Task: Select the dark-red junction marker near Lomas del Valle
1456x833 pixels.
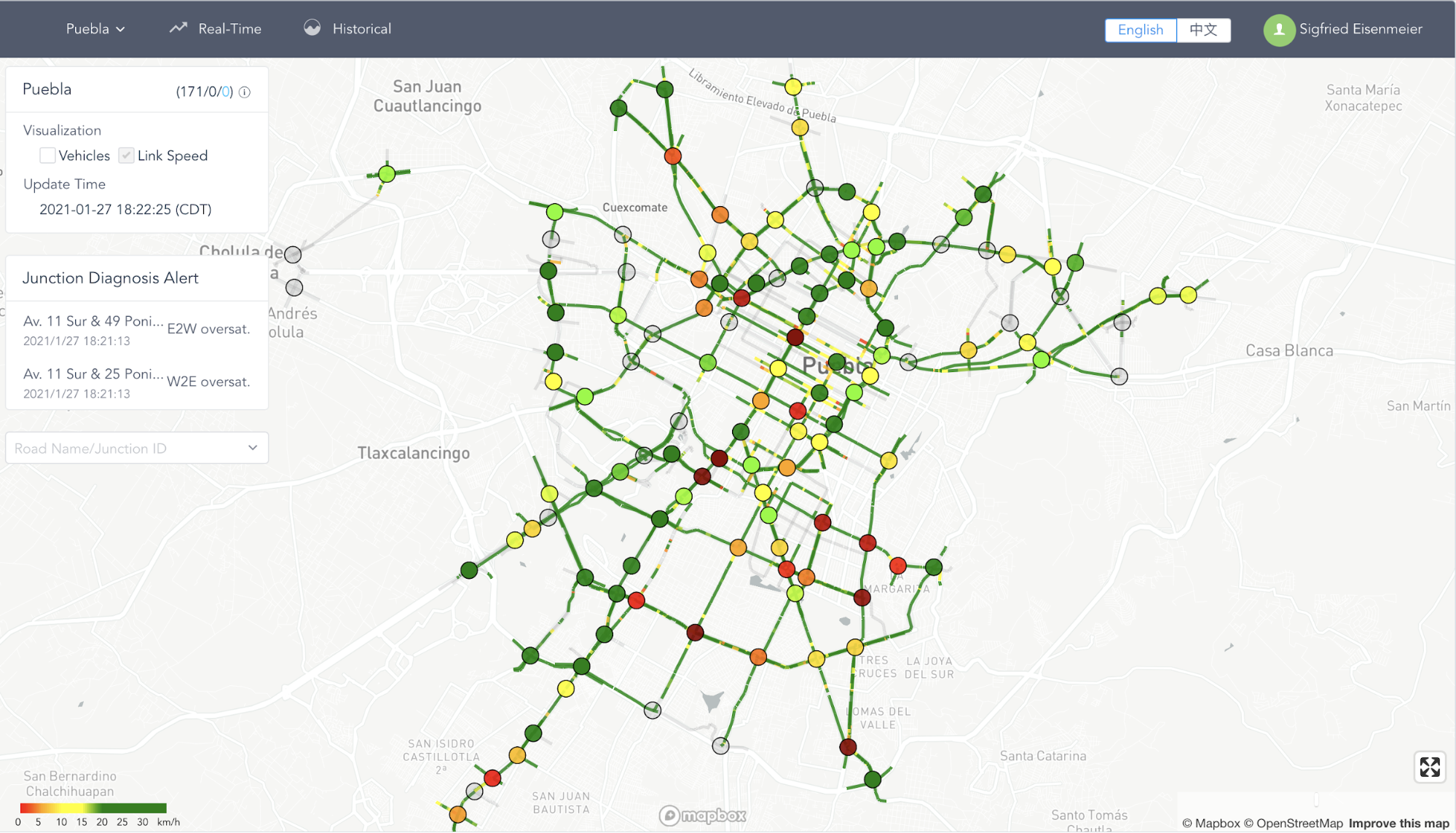Action: click(x=848, y=746)
